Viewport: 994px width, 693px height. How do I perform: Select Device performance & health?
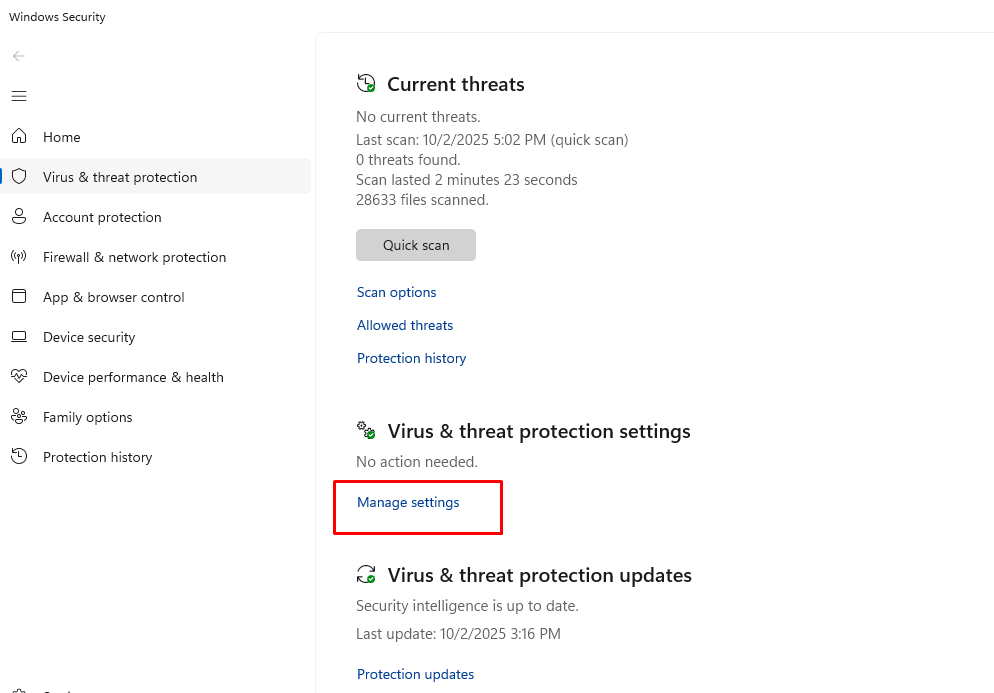coord(133,377)
